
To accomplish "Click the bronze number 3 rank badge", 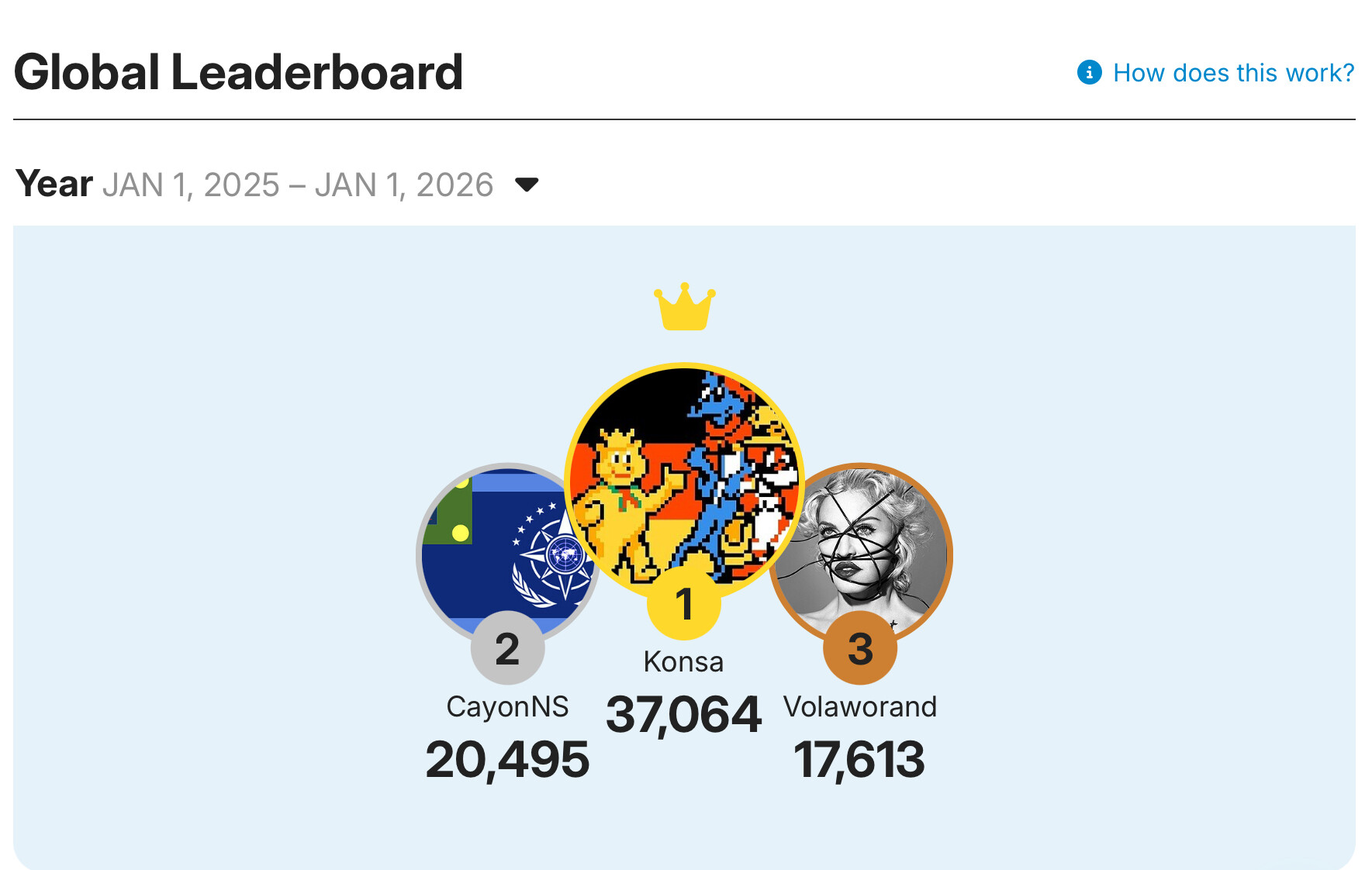I will 860,648.
